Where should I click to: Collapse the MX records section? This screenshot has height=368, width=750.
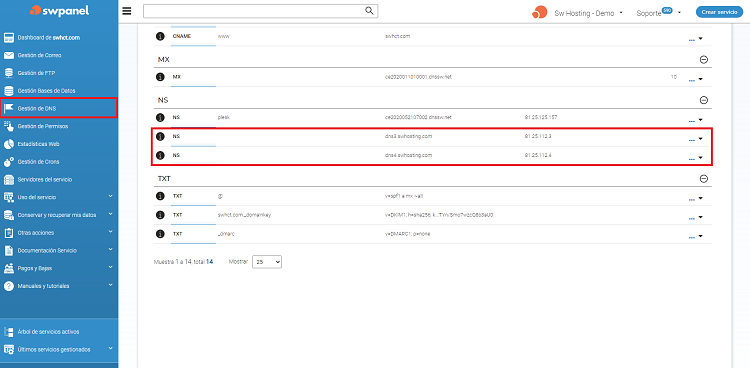(x=703, y=60)
